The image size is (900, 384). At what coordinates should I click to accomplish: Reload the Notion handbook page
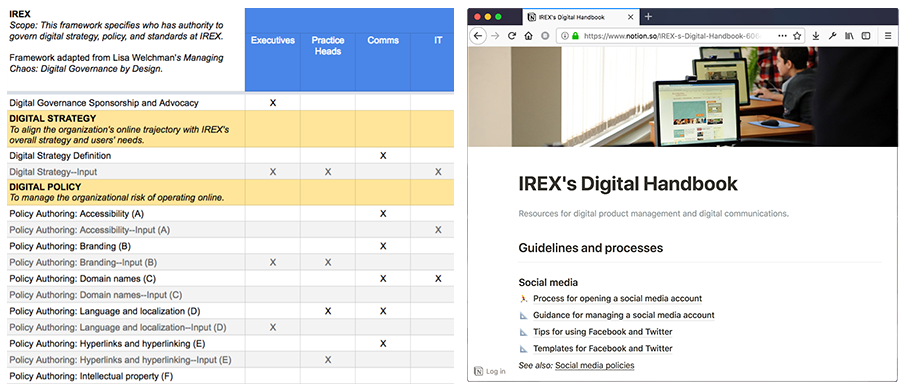511,36
